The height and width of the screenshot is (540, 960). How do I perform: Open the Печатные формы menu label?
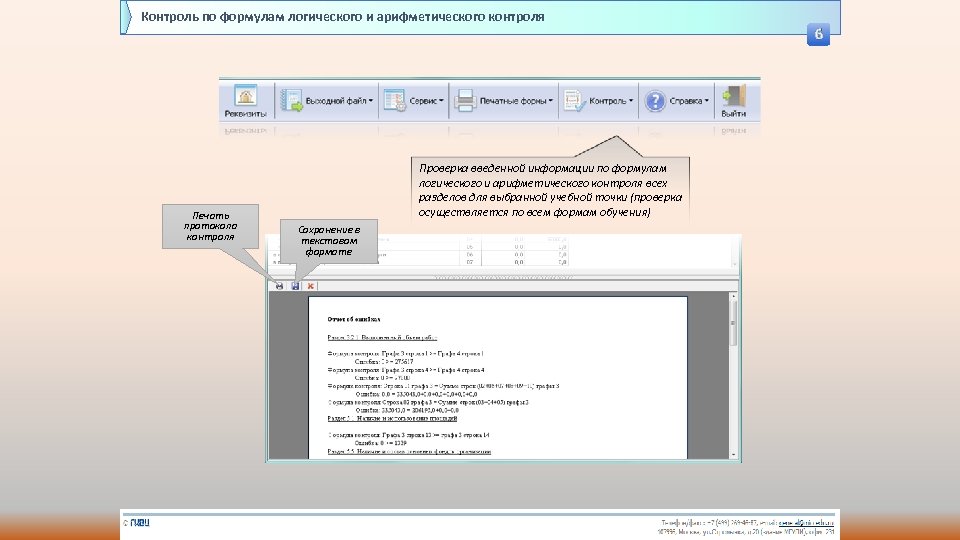coord(513,101)
